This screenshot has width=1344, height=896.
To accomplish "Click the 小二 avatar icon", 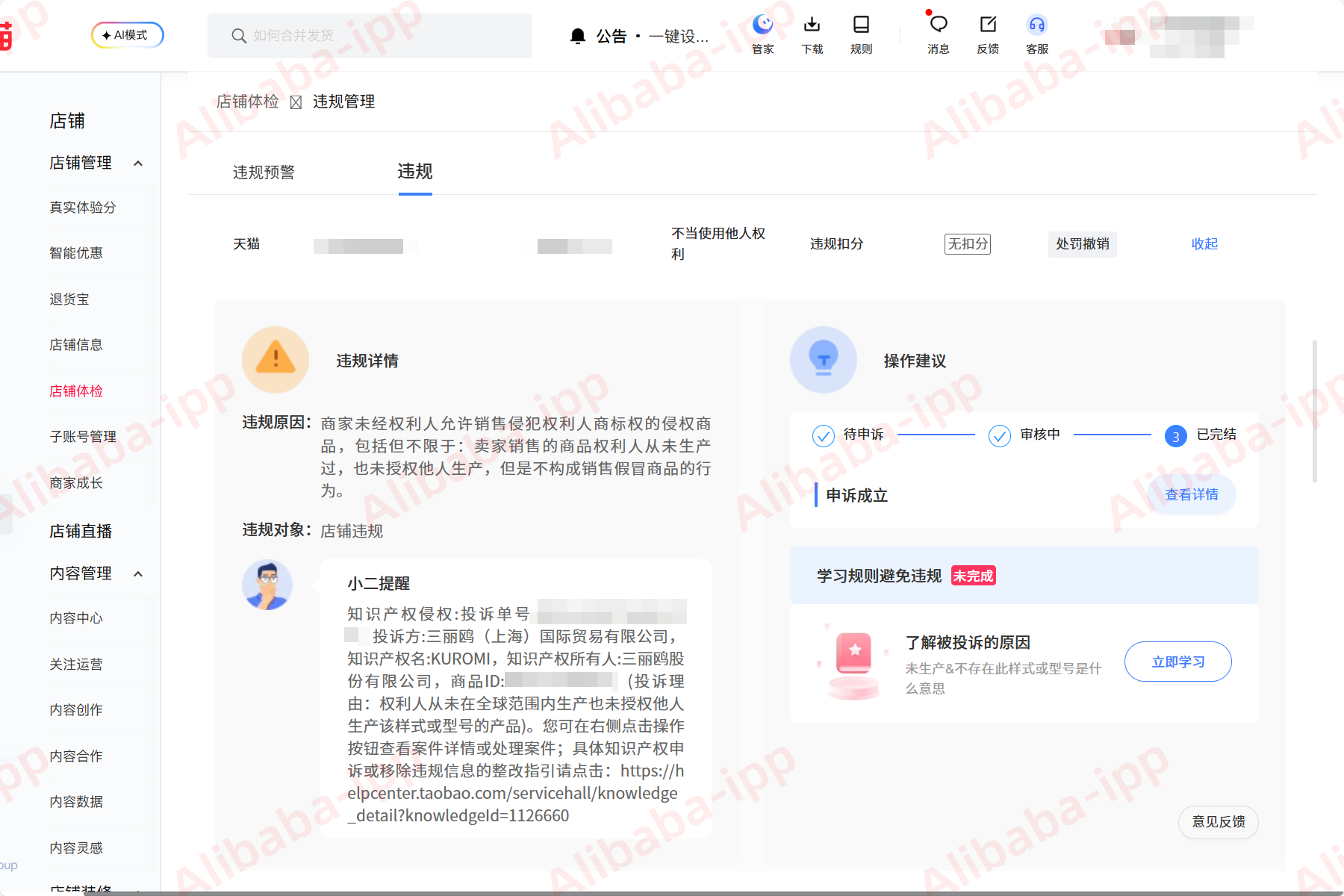I will [x=267, y=585].
